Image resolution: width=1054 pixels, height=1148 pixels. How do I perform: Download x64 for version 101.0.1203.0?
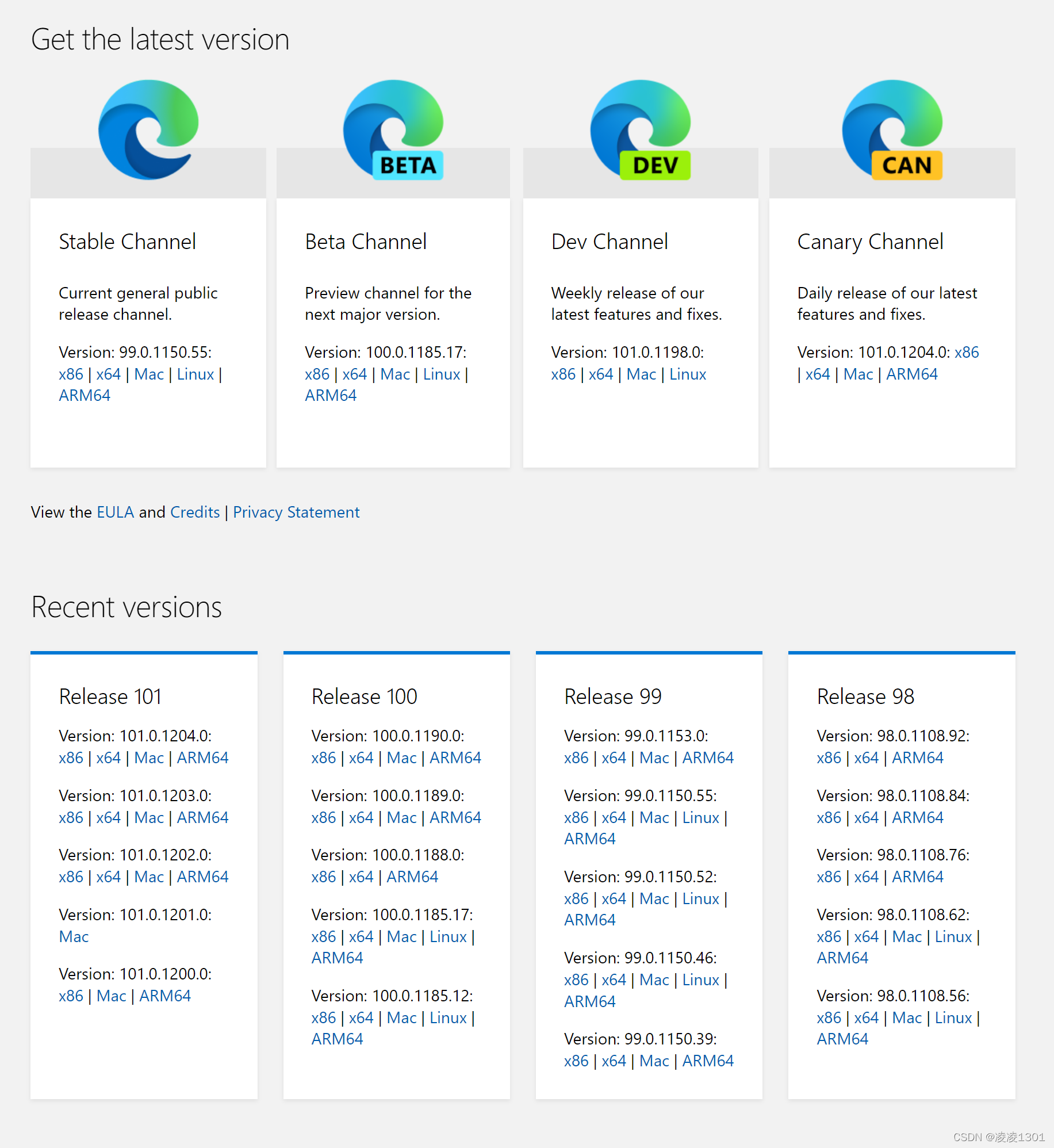(x=108, y=817)
